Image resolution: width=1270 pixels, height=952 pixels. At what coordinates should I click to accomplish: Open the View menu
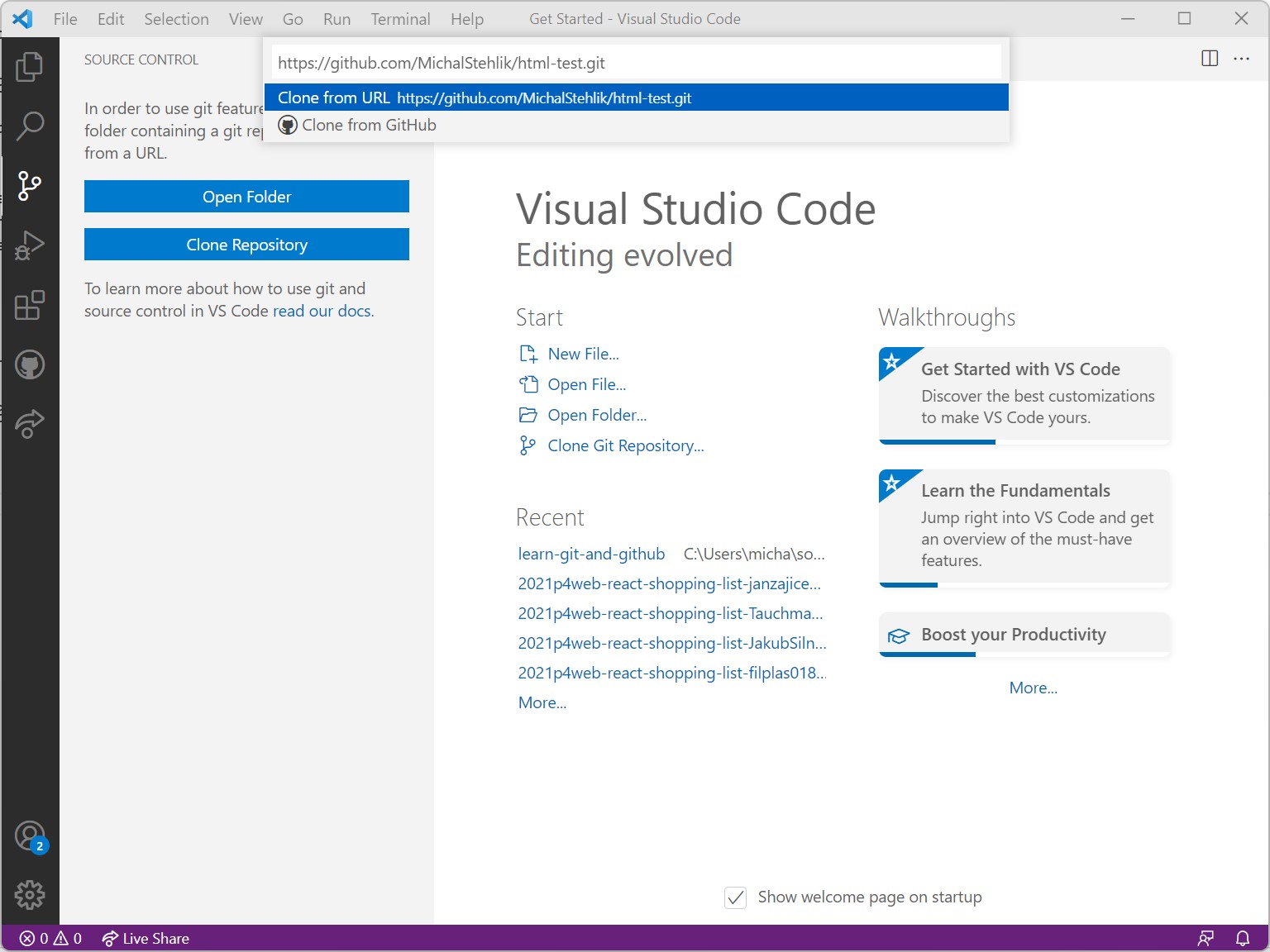pyautogui.click(x=246, y=19)
